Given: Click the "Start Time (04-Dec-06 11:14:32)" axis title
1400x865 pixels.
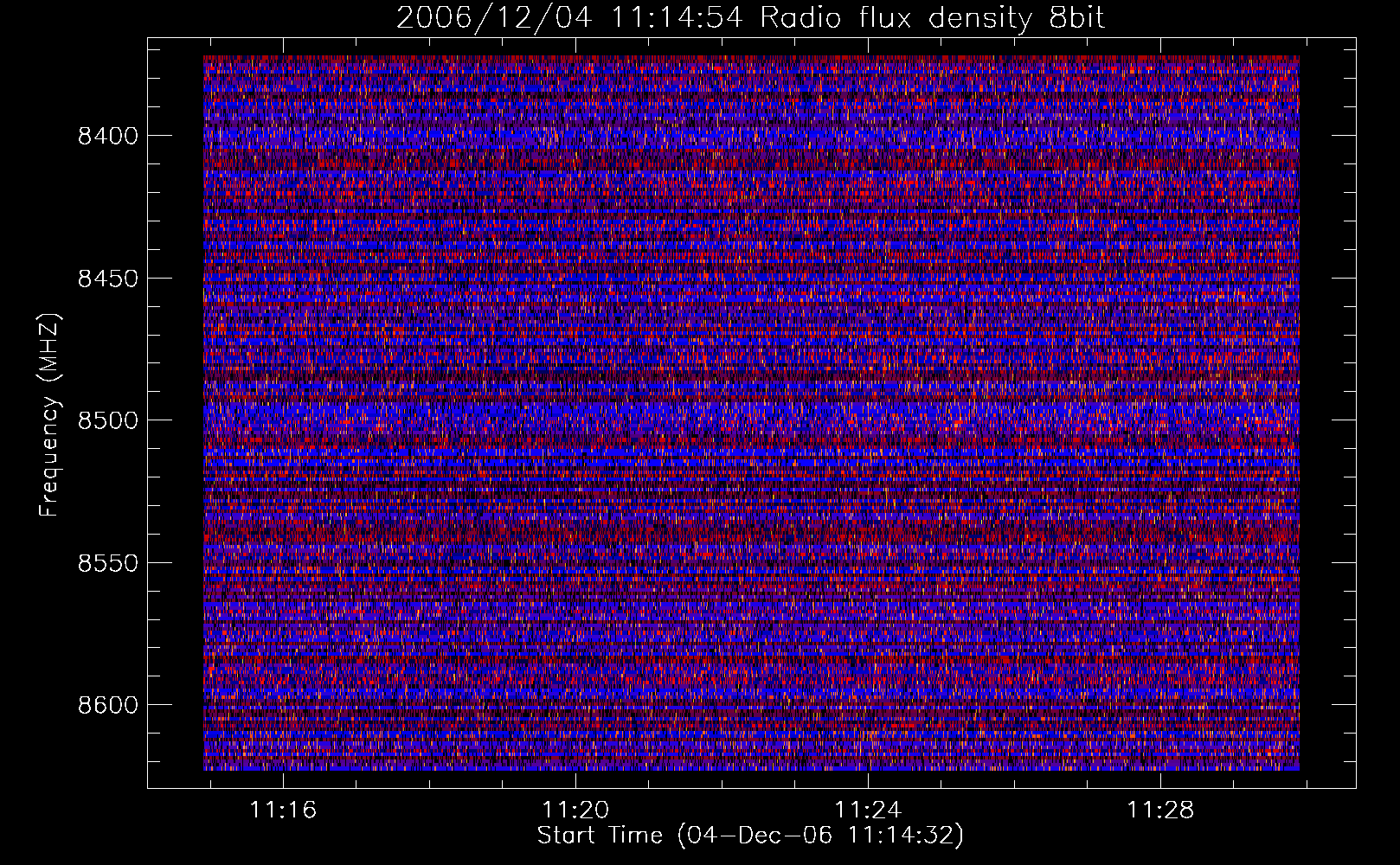Looking at the screenshot, I should [750, 836].
